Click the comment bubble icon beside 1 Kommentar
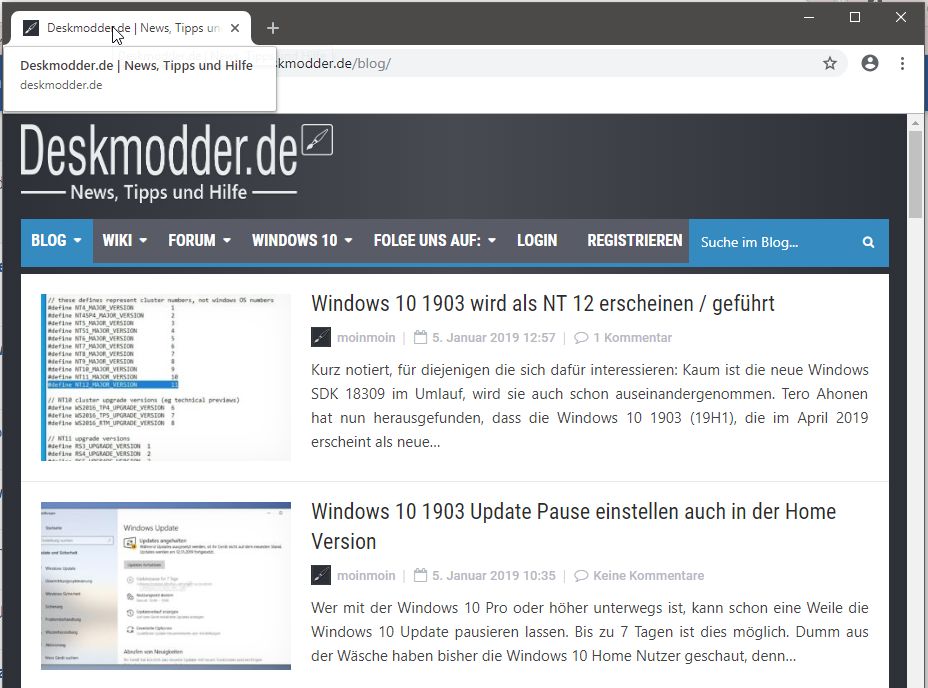 [581, 337]
